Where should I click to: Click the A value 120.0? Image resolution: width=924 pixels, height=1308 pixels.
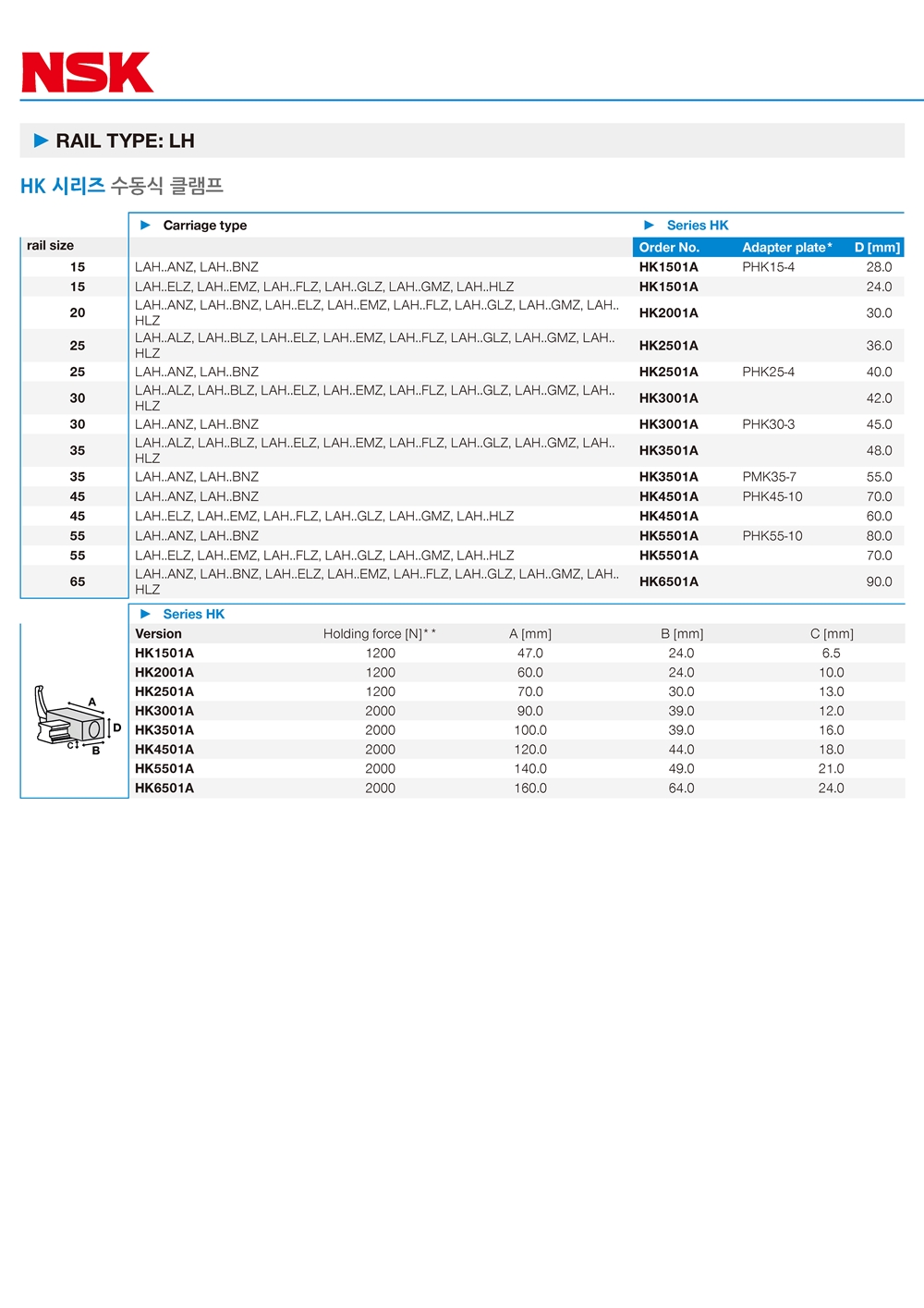coord(530,750)
